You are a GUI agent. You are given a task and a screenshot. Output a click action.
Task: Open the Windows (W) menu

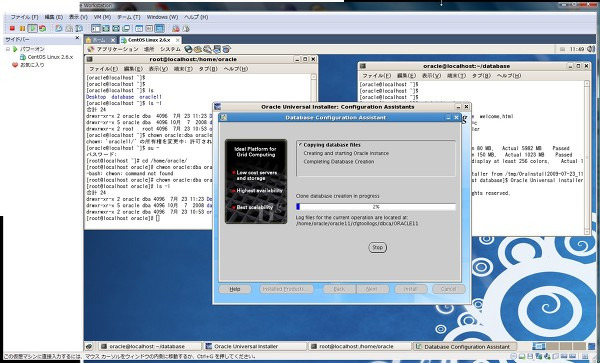pos(162,17)
